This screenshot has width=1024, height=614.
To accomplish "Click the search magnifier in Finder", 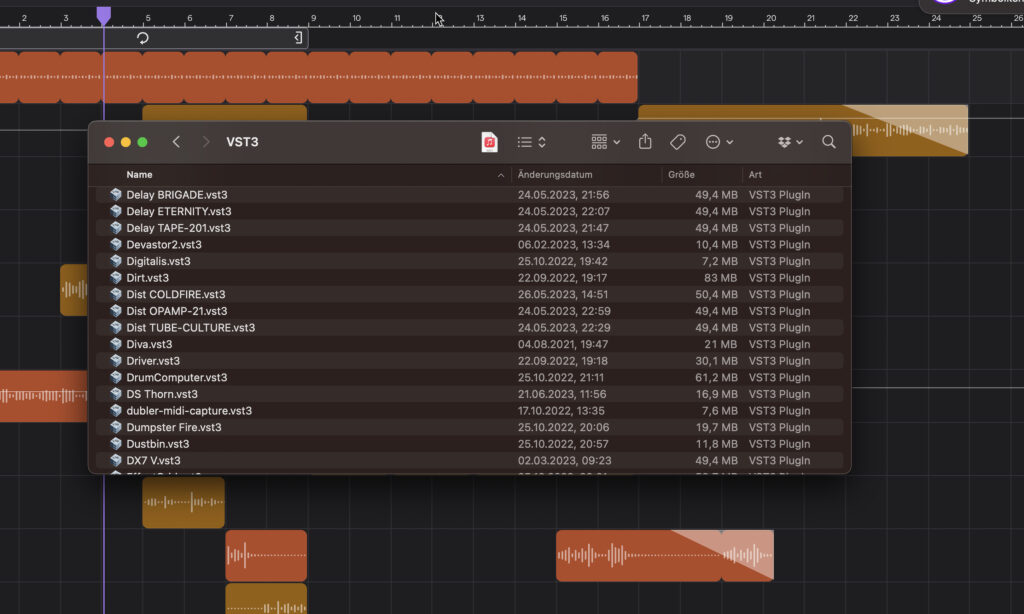I will 829,142.
